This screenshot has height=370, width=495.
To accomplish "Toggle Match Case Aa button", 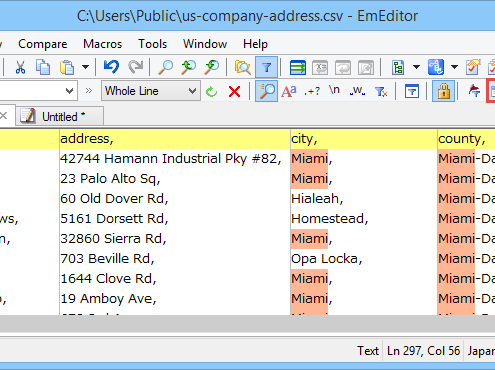I will point(289,91).
